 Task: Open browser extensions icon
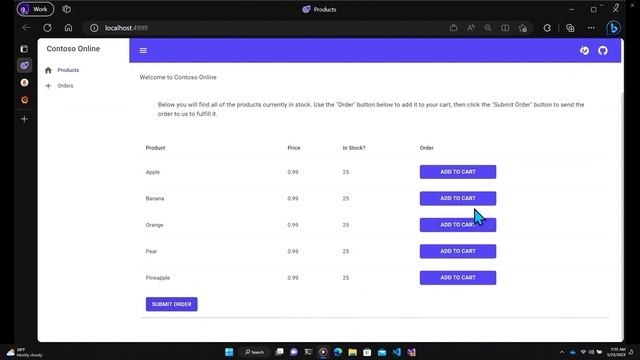point(547,28)
